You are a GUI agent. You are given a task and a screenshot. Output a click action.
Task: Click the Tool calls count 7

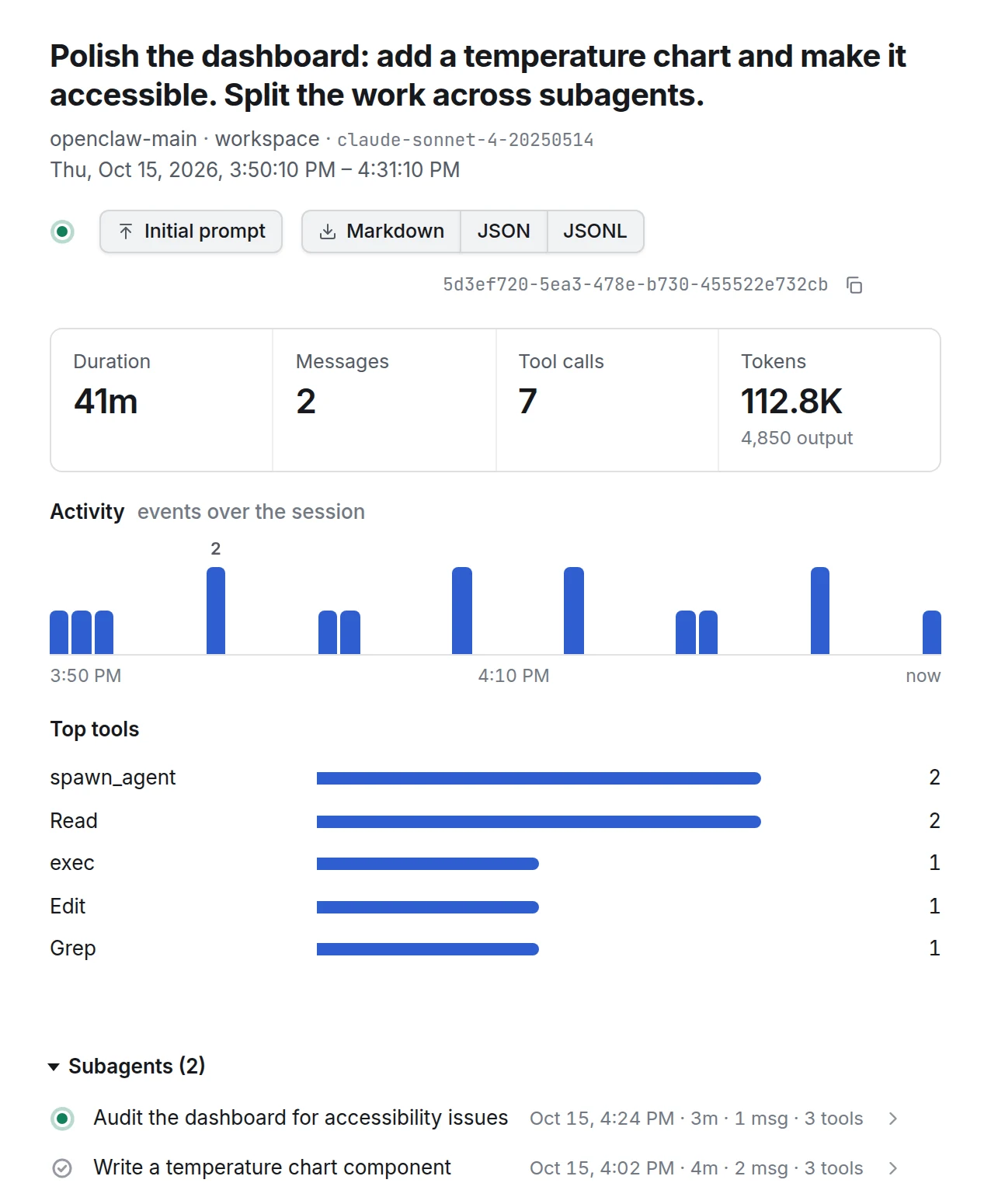pos(528,402)
